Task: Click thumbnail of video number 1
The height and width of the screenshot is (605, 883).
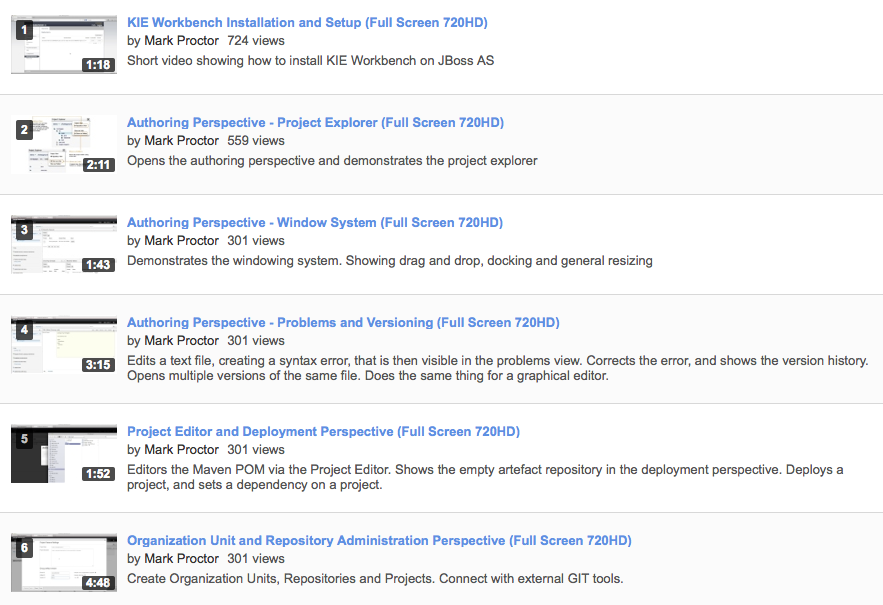Action: pyautogui.click(x=64, y=45)
